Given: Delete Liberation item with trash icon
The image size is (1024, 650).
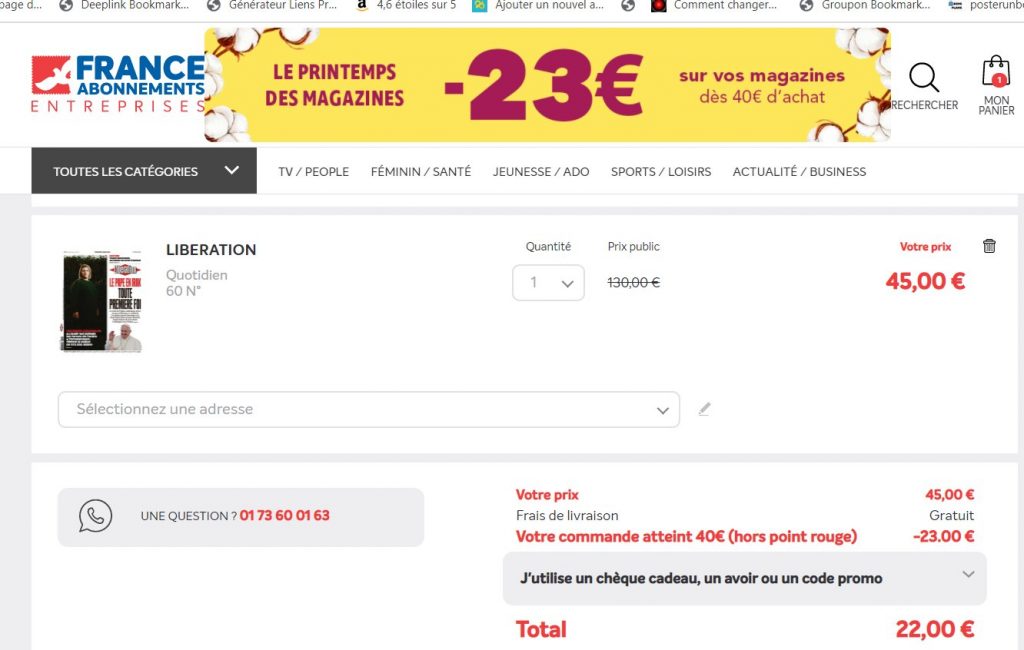Looking at the screenshot, I should coord(989,246).
